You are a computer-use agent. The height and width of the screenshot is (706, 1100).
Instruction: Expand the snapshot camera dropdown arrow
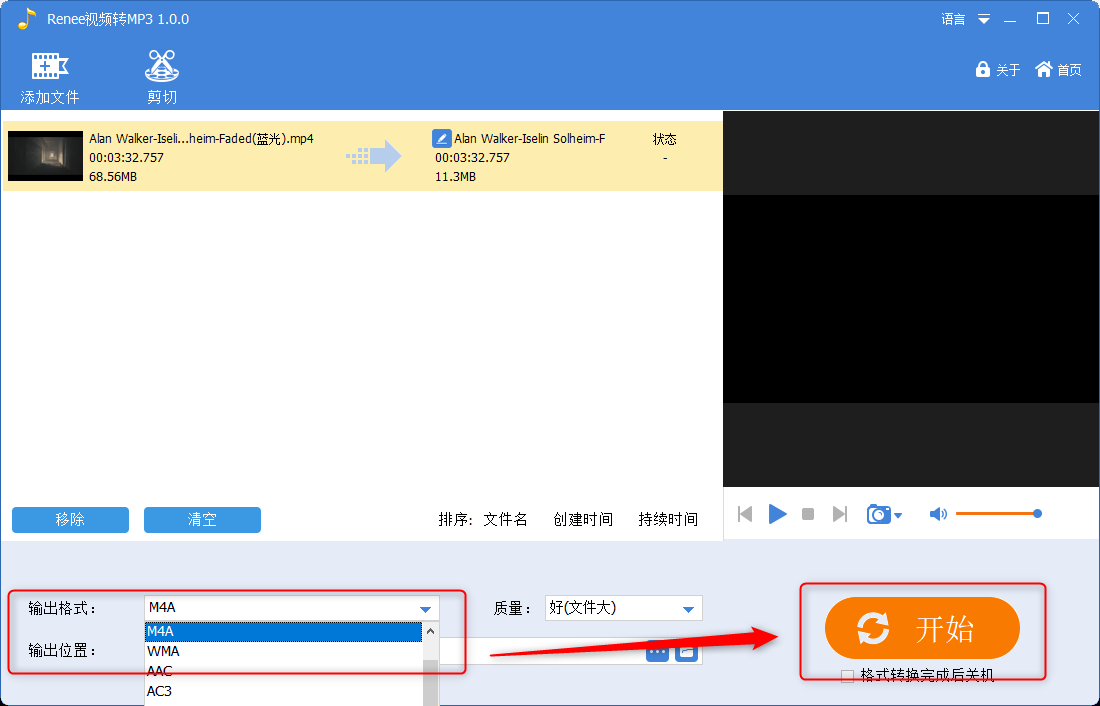click(898, 516)
